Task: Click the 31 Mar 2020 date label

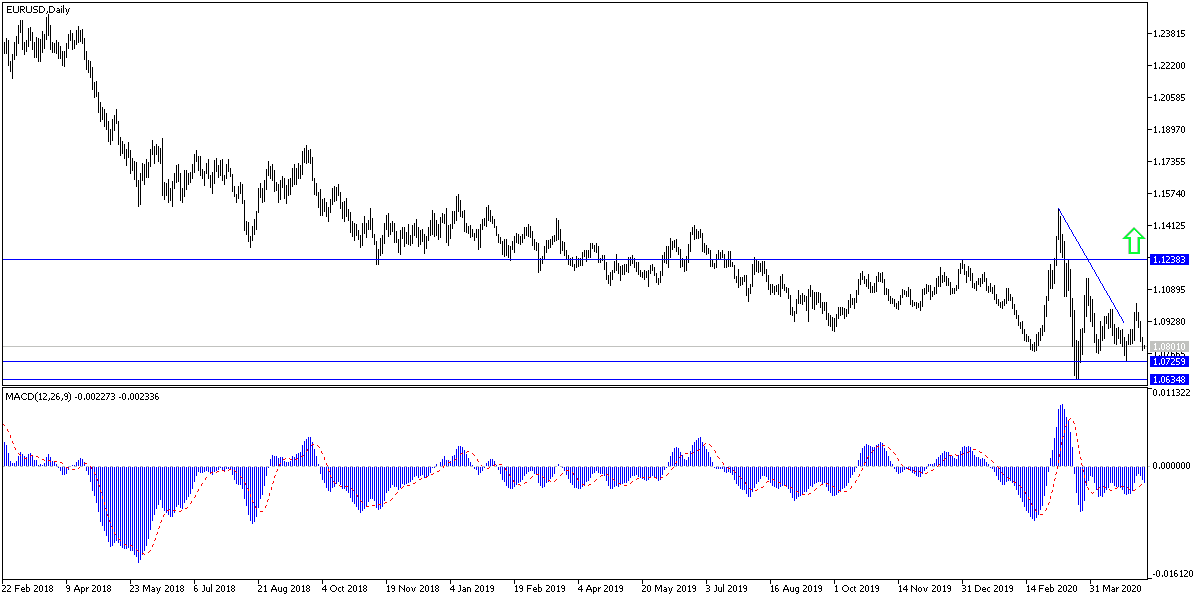Action: 1115,590
